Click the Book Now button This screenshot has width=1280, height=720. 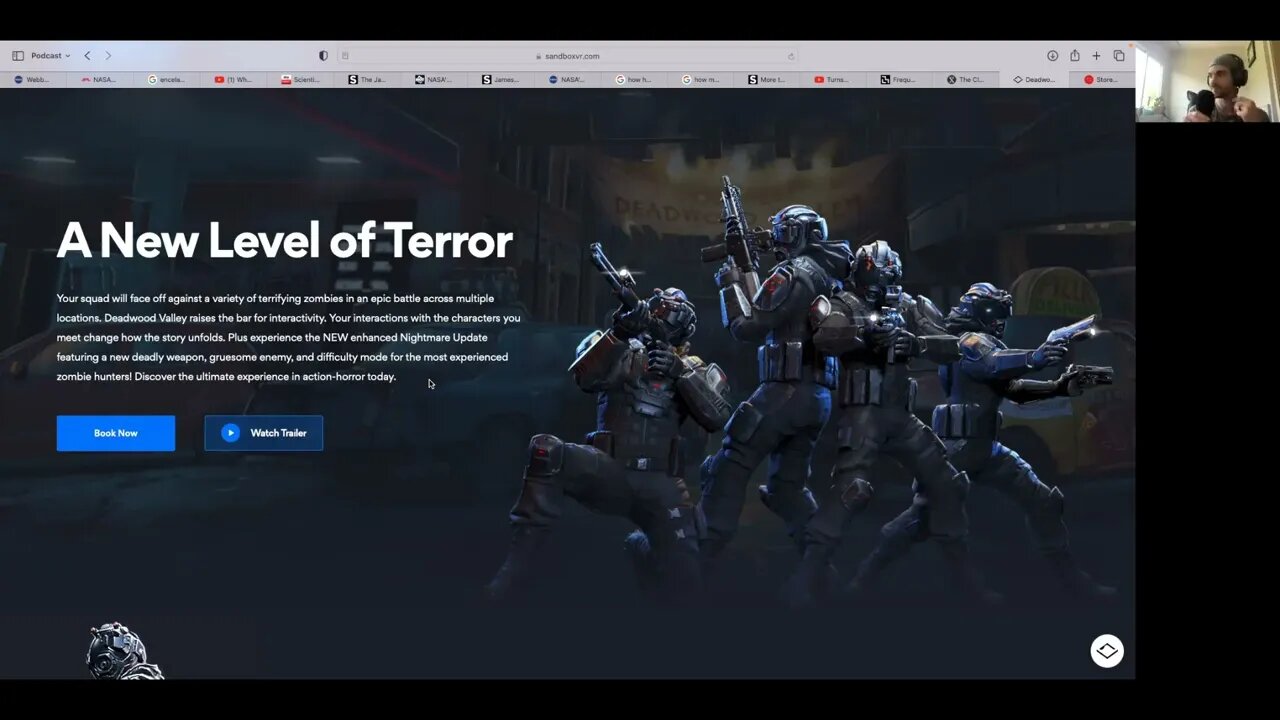[x=116, y=433]
